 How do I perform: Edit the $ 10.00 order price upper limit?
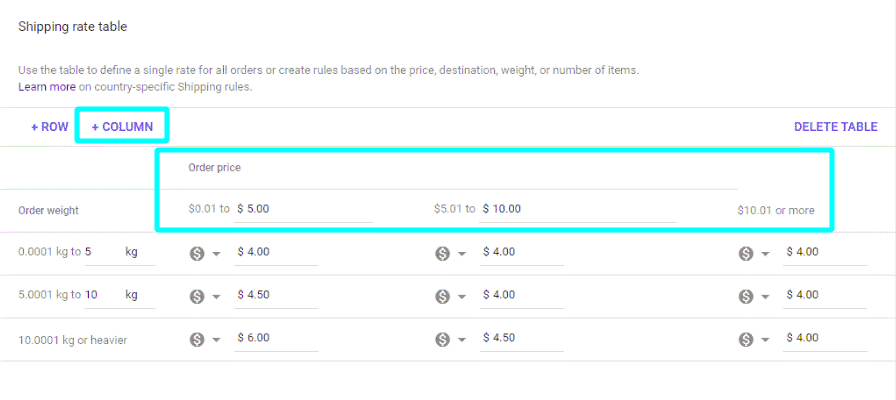pos(578,210)
